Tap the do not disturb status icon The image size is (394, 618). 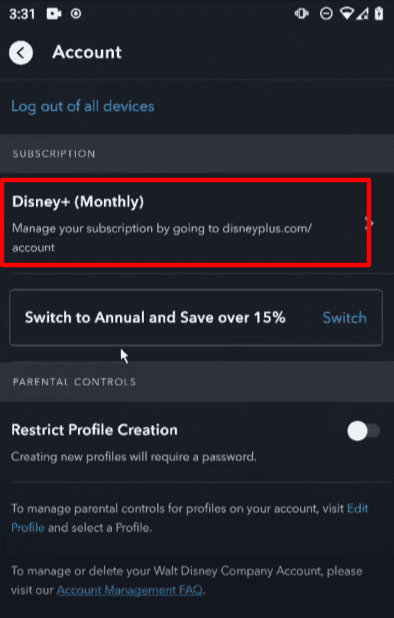pyautogui.click(x=326, y=14)
